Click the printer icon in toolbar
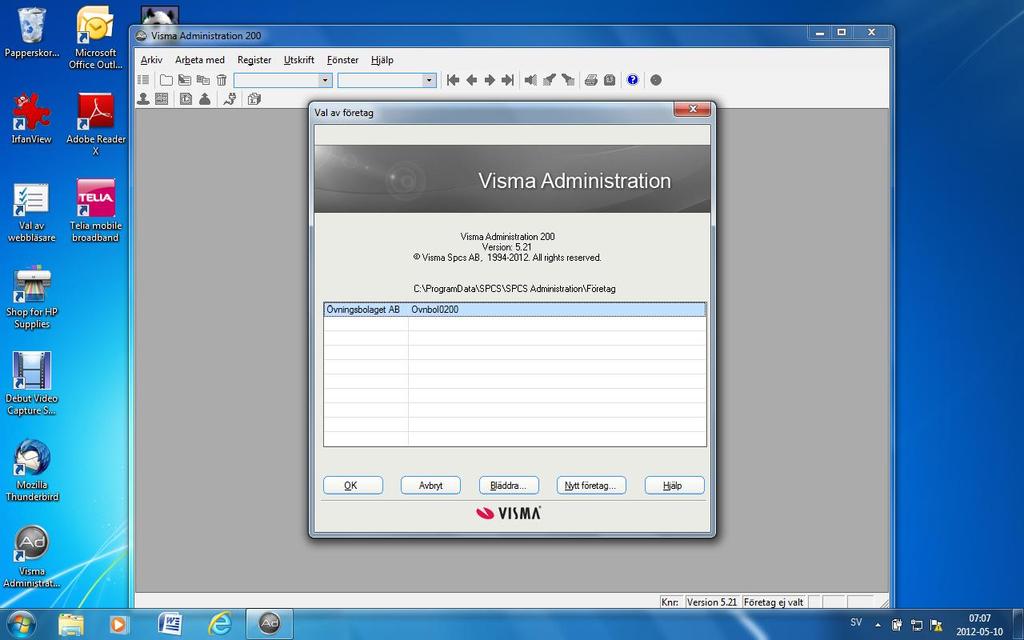 click(x=591, y=80)
